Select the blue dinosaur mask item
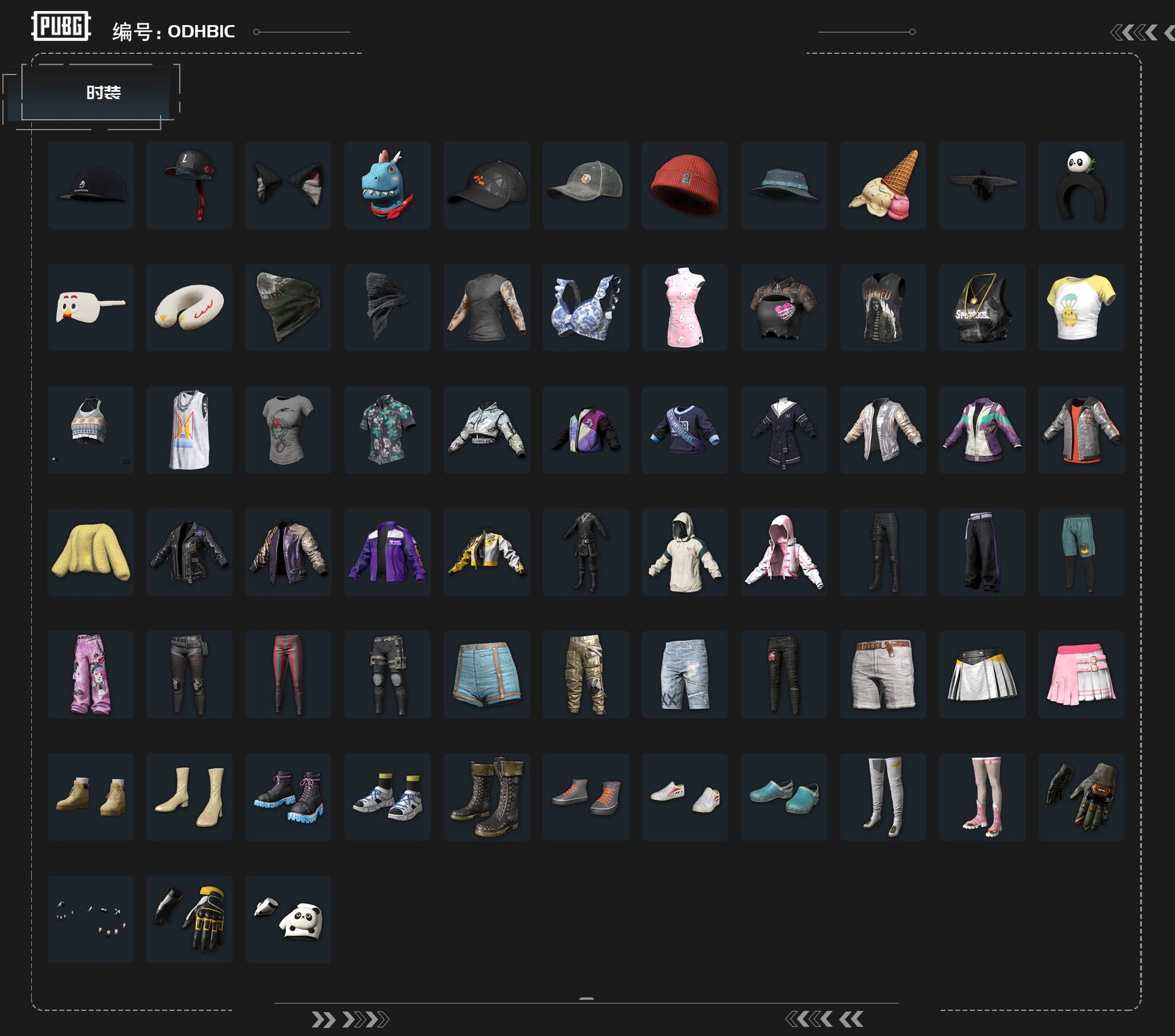Screen dimensions: 1175x1036 [387, 185]
